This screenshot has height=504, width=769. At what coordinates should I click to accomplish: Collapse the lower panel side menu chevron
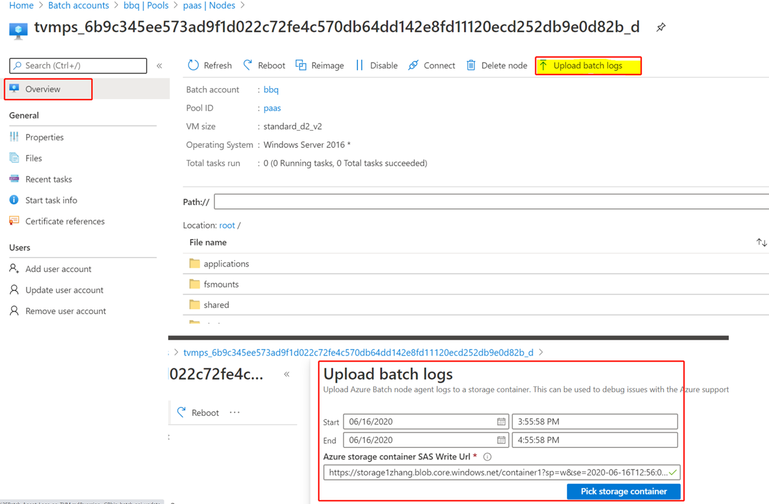286,374
